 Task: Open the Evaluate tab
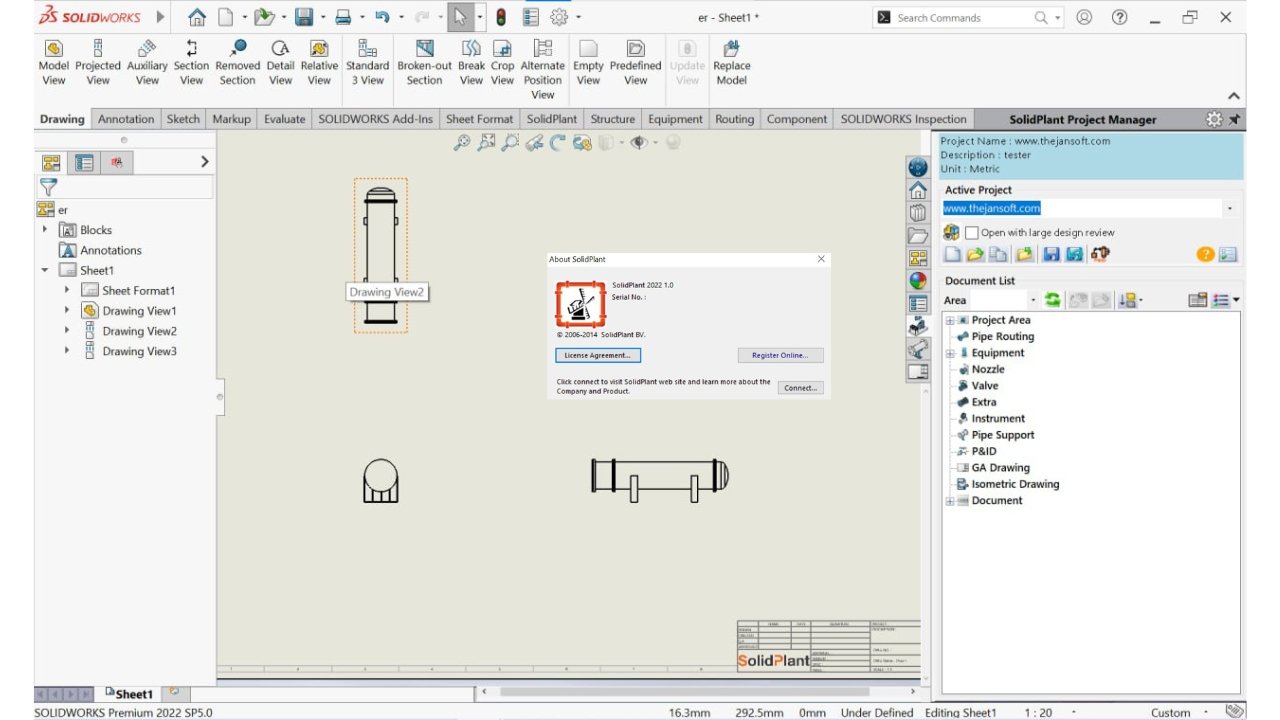[284, 119]
